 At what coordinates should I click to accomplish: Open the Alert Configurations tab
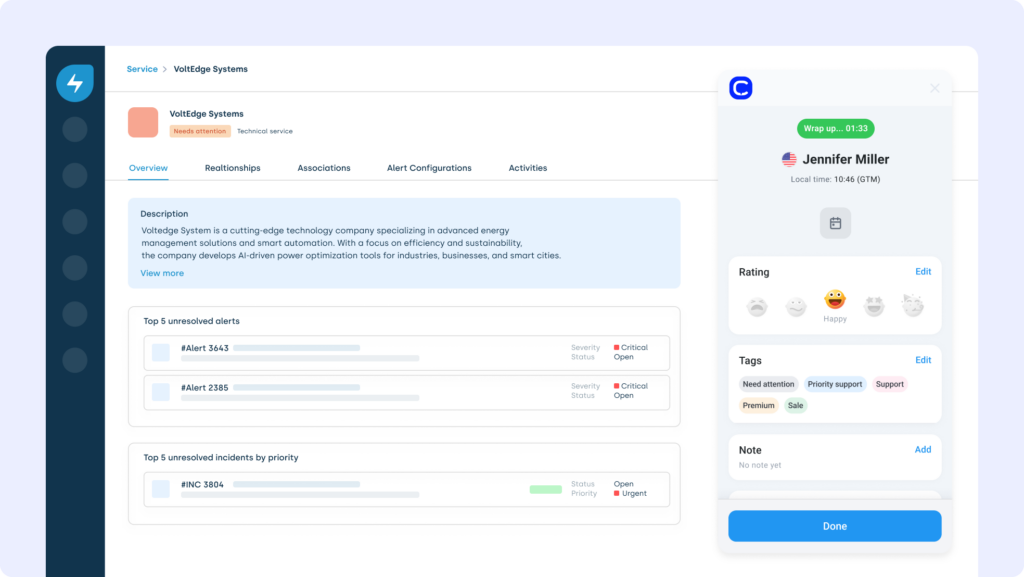(429, 168)
